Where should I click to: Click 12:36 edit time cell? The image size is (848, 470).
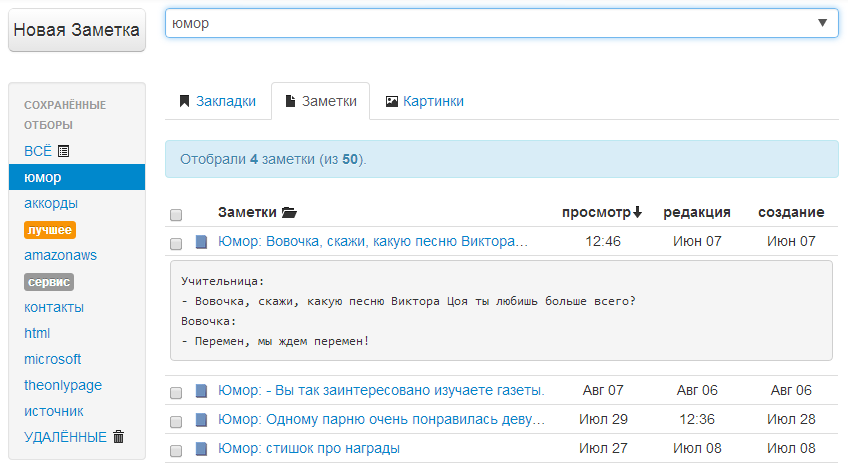coord(697,419)
